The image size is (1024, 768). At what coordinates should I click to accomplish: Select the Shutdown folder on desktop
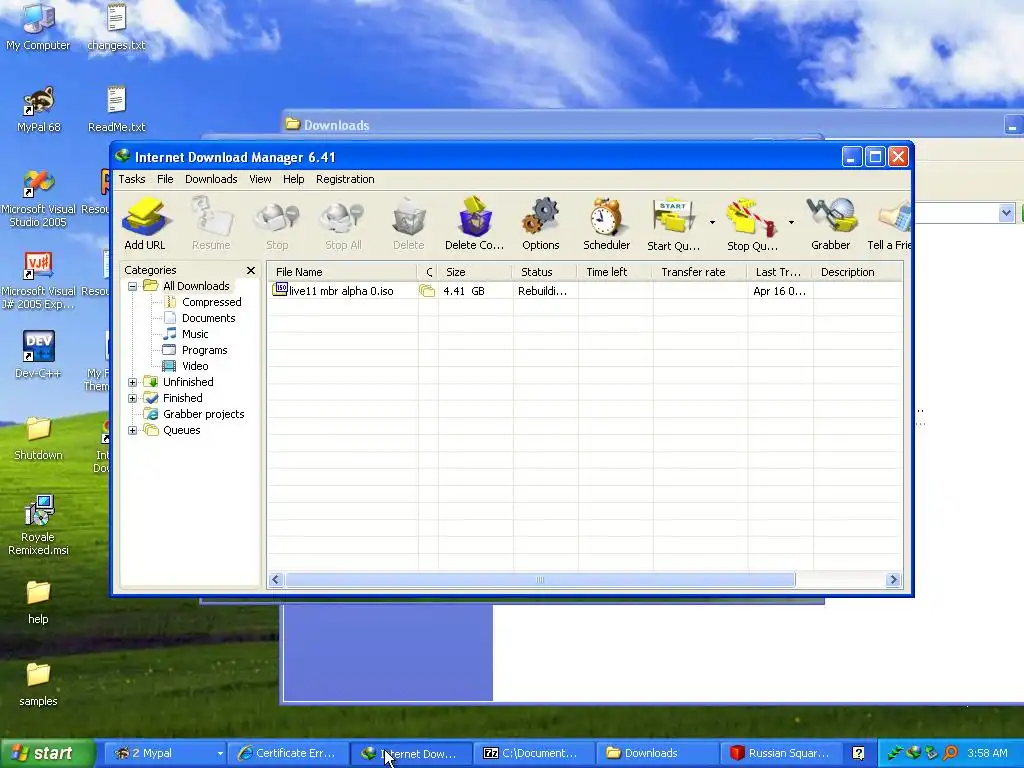click(38, 438)
